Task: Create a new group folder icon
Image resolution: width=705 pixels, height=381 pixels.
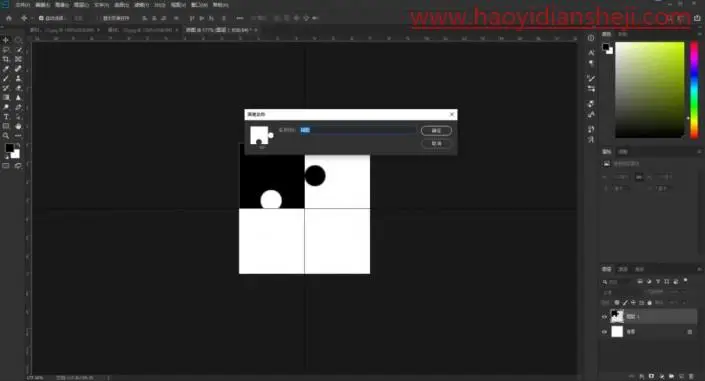Action: [x=672, y=376]
